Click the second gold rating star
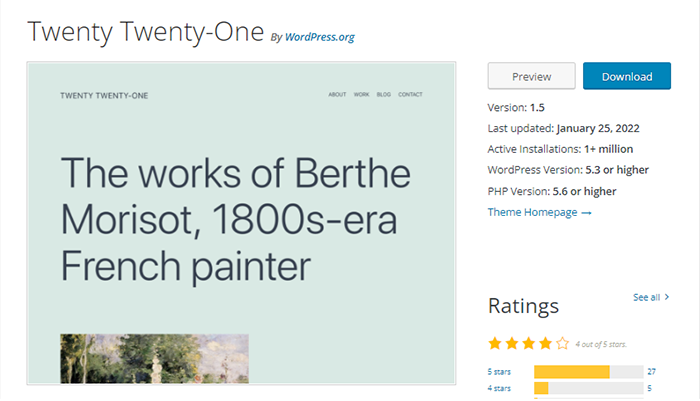Screen dimensions: 700x401 tap(512, 343)
